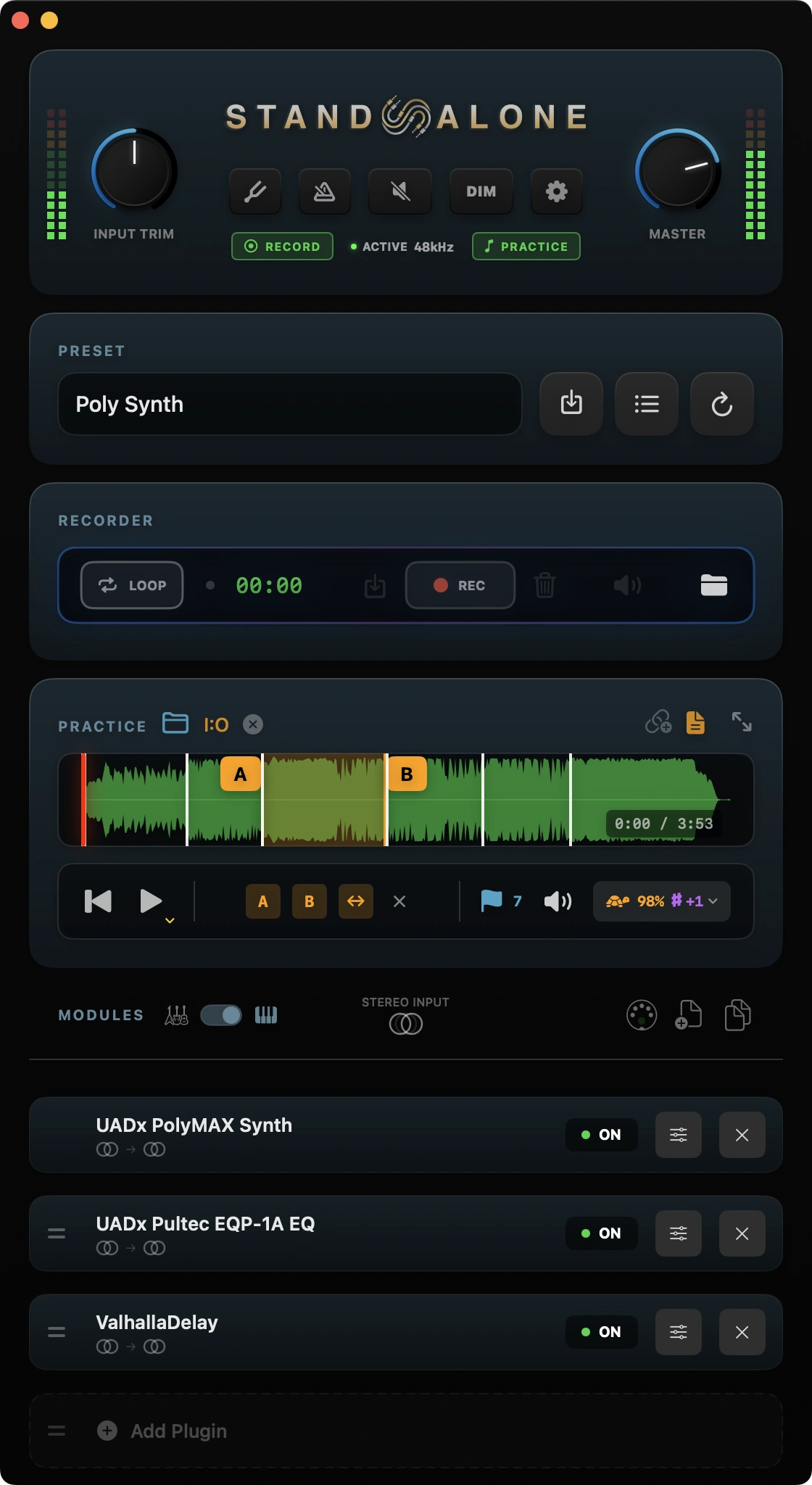Select the keyboard instrument mode icon
This screenshot has width=812, height=1485.
pos(266,1015)
